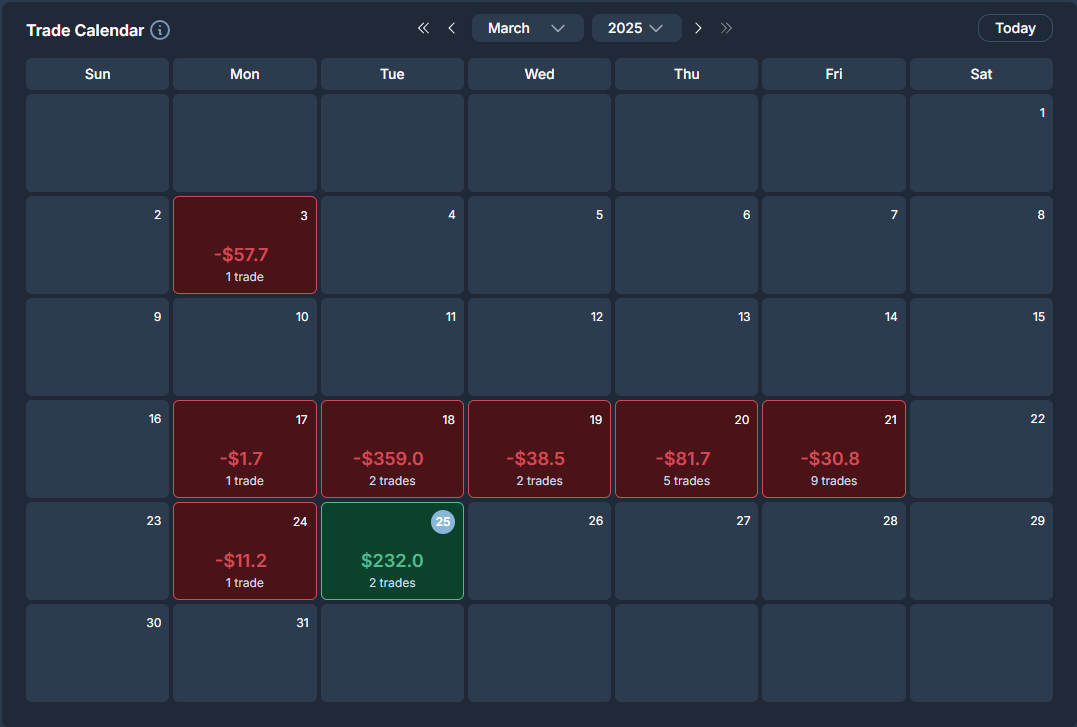Screen dimensions: 1077x727
Task: Select the March 14 day cell
Action: [x=834, y=347]
